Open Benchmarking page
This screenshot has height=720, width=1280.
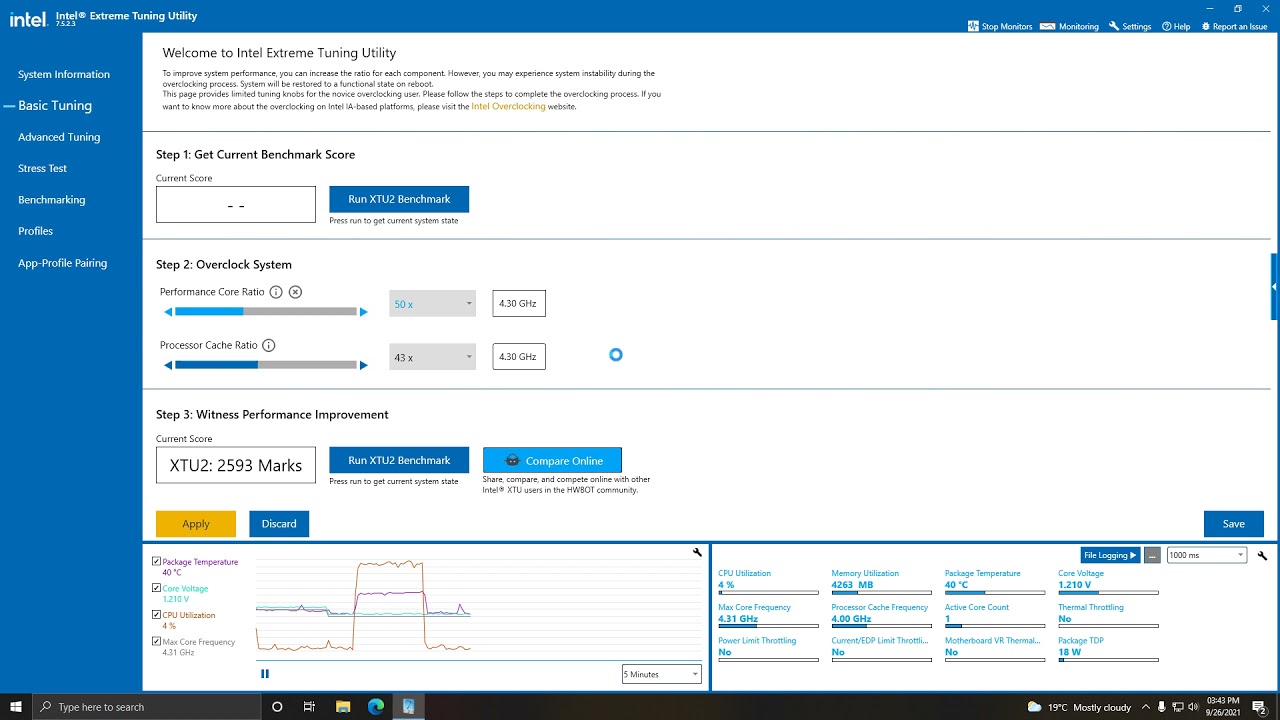pyautogui.click(x=51, y=200)
